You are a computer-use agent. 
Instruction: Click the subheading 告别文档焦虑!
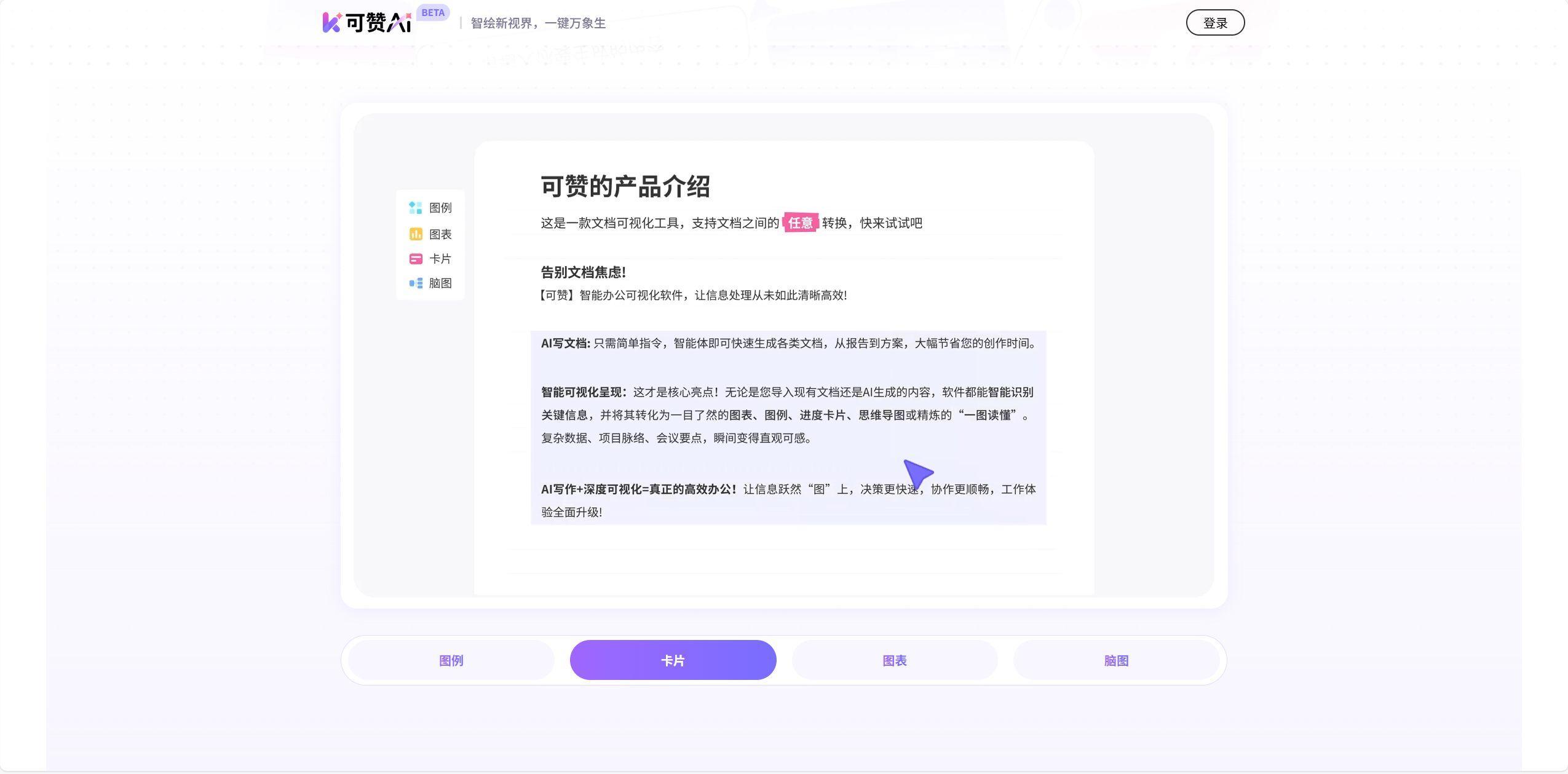pyautogui.click(x=583, y=272)
